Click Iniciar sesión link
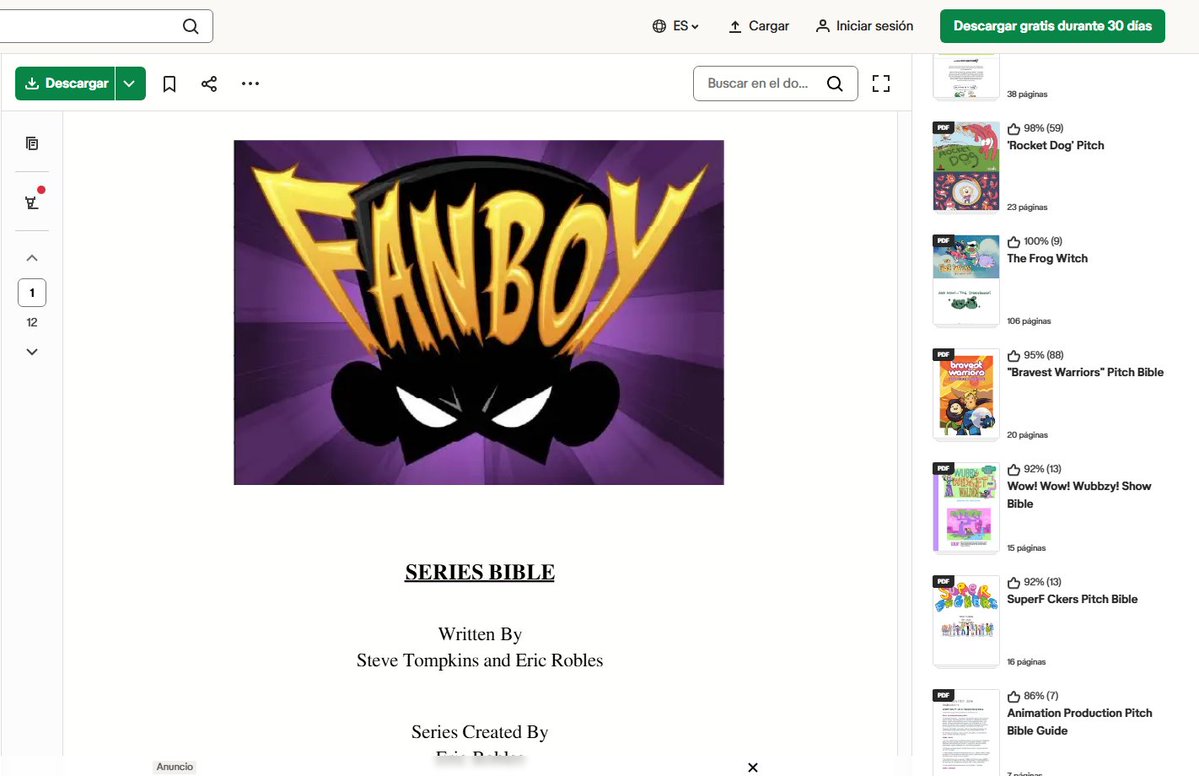Viewport: 1199px width, 776px height. point(864,26)
